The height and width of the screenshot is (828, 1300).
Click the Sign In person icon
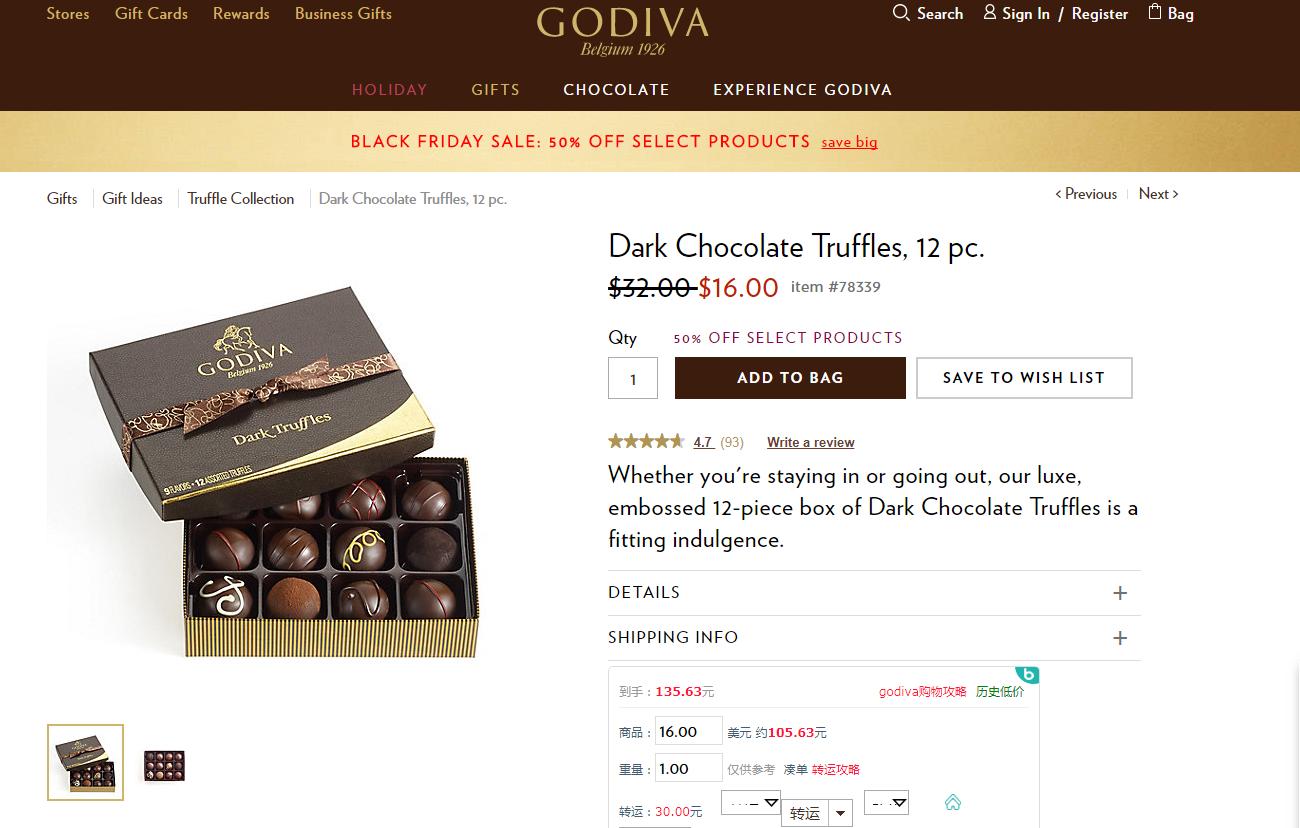point(990,12)
